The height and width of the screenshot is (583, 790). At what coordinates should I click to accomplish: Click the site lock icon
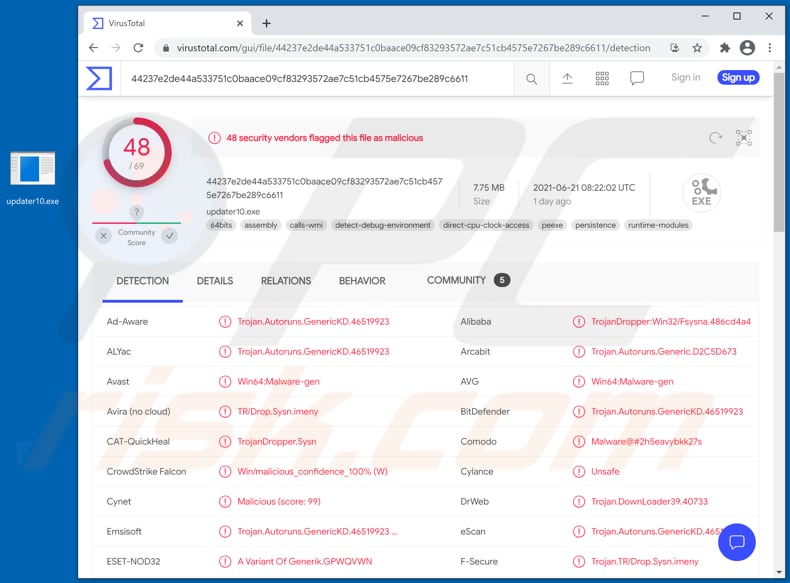[165, 48]
